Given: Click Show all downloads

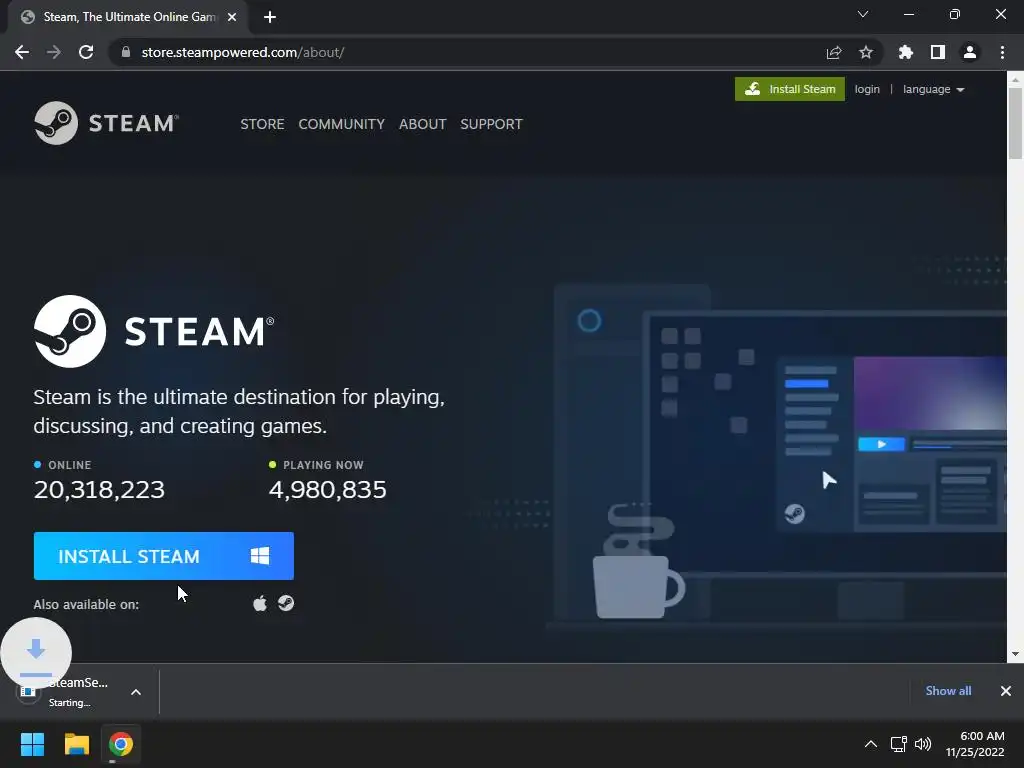Looking at the screenshot, I should click(x=948, y=691).
